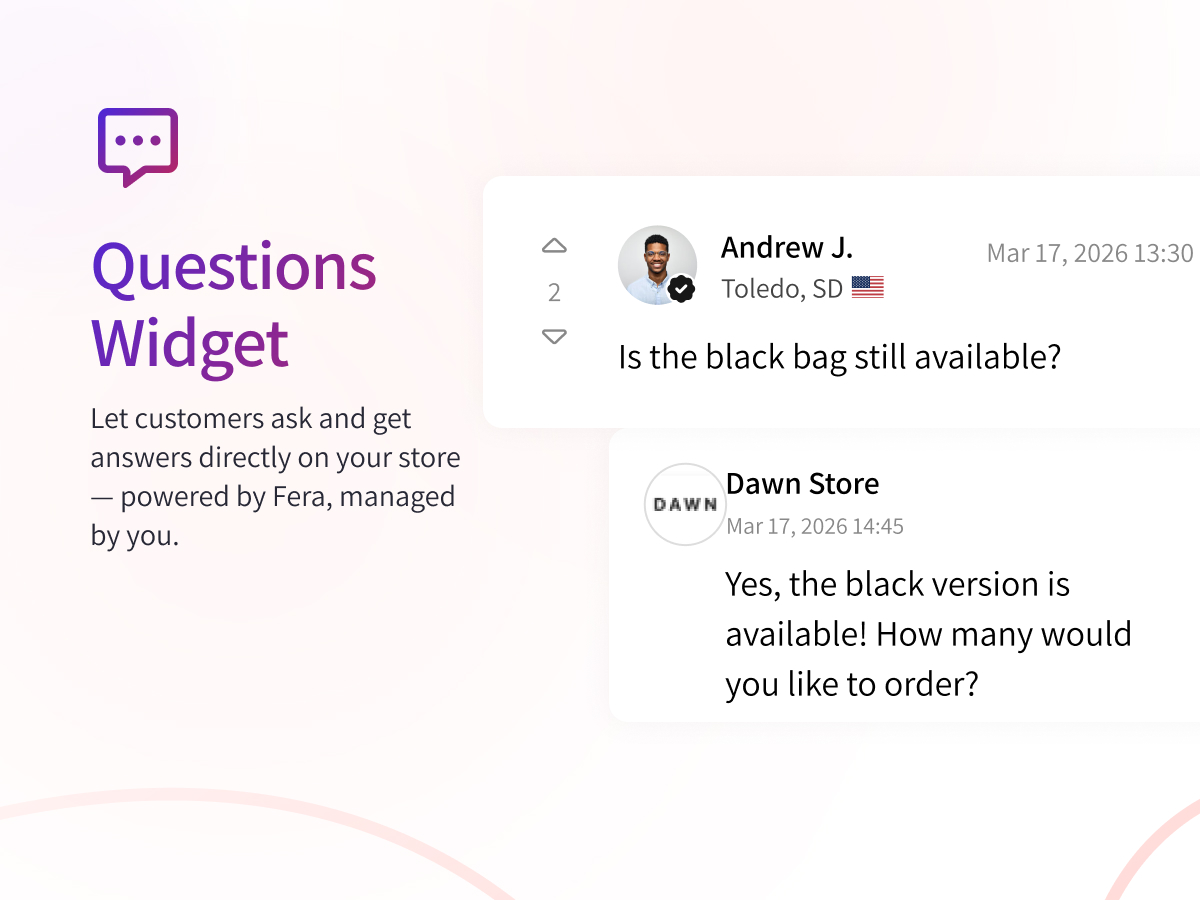Open Andrew J.'s profile photo
Screen dimensions: 1200x900
click(654, 262)
